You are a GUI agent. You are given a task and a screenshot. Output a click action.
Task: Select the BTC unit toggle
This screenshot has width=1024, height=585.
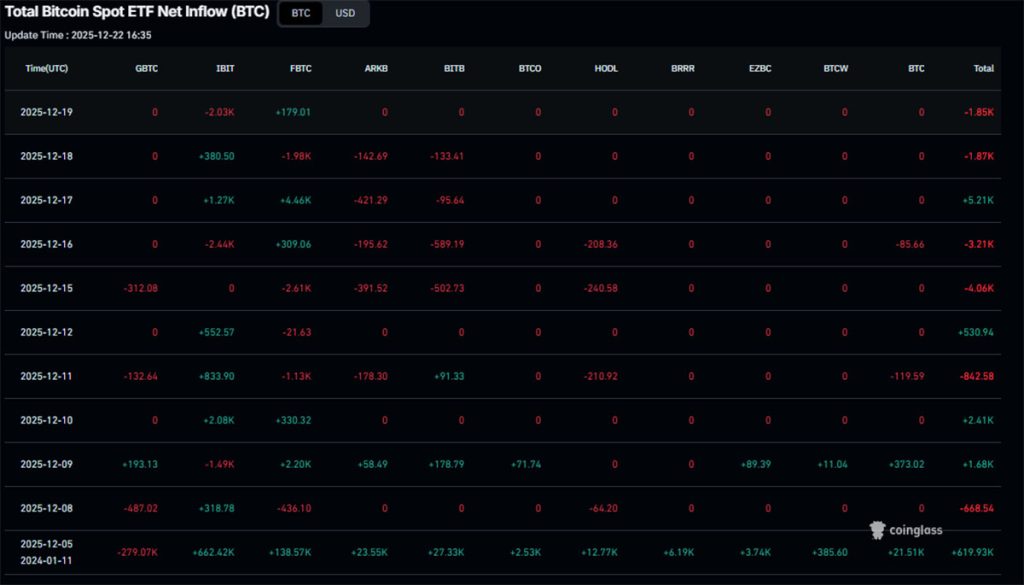[x=299, y=14]
